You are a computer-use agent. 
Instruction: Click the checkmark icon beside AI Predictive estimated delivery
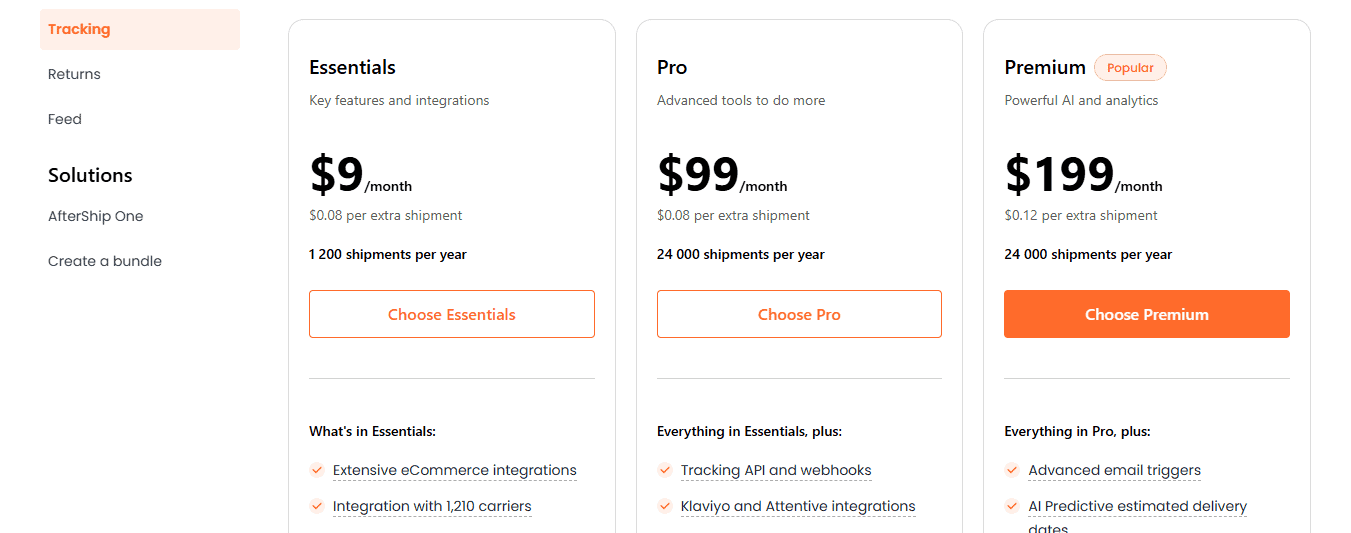pos(1012,506)
